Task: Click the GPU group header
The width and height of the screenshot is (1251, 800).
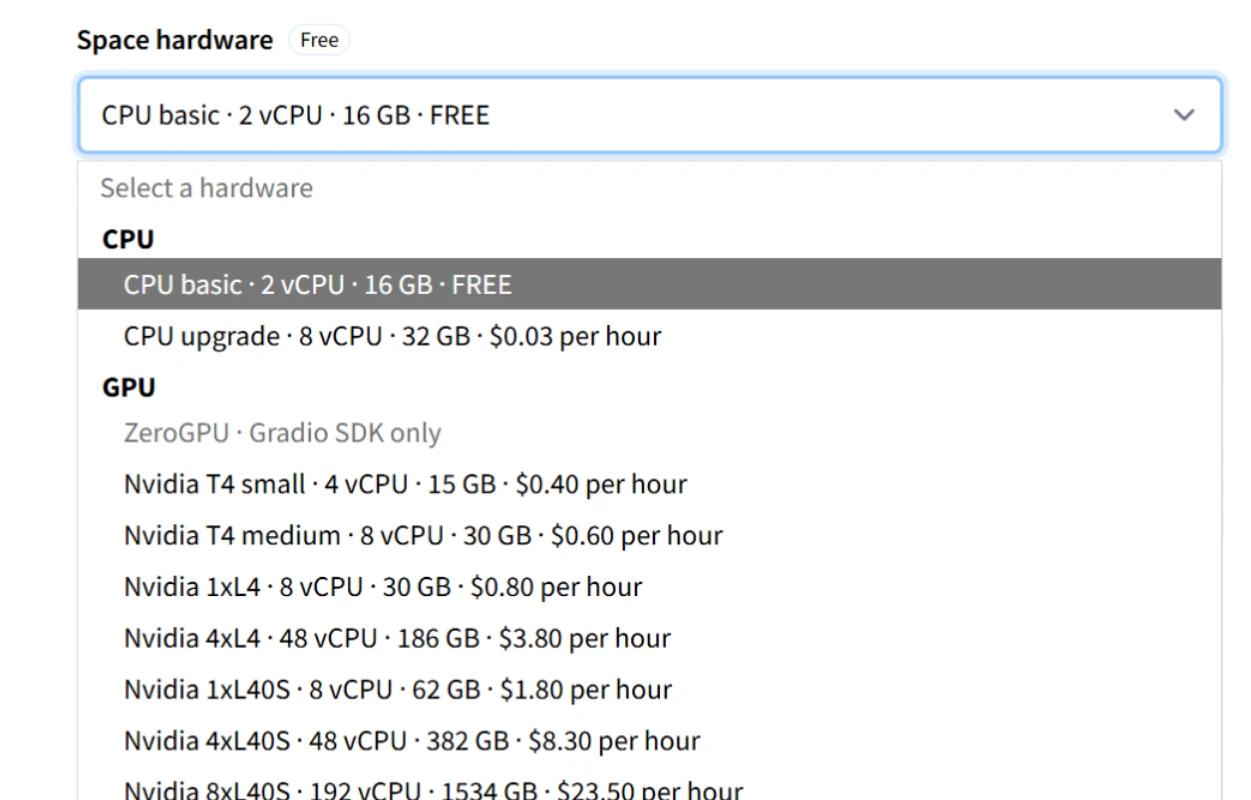Action: pos(129,387)
